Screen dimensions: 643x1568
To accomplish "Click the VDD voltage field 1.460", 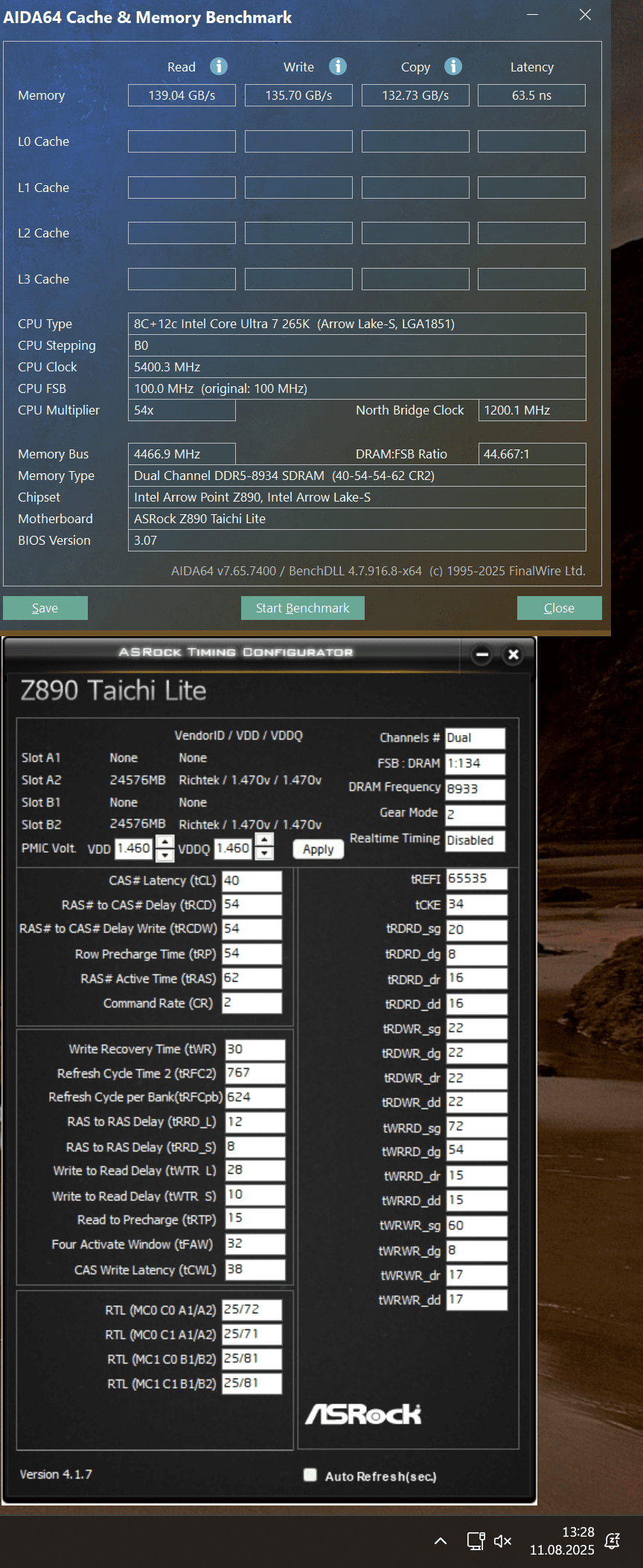I will click(134, 848).
